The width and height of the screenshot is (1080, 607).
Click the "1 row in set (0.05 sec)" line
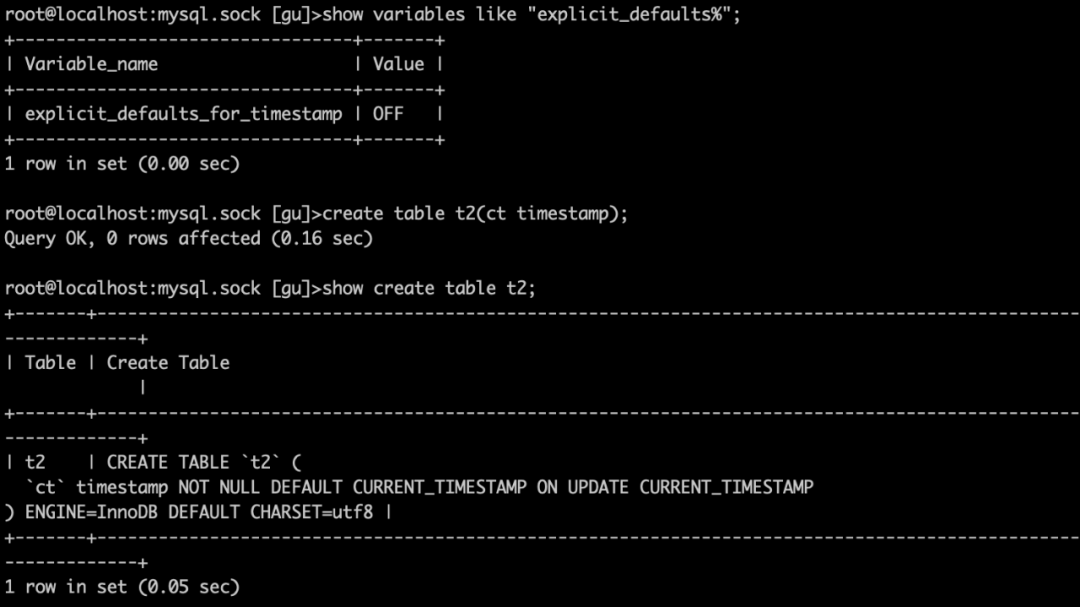(122, 586)
